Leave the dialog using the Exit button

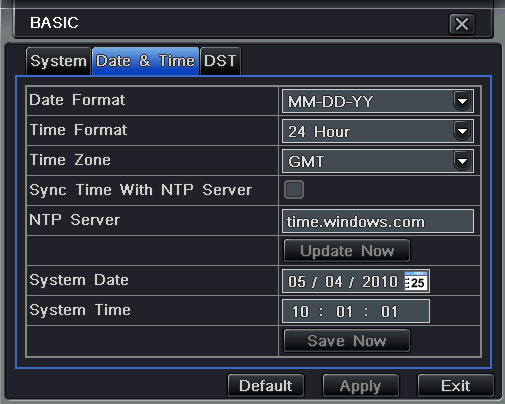(x=455, y=386)
